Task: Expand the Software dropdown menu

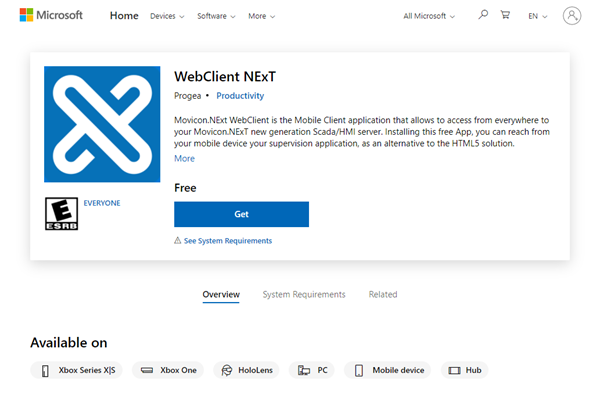Action: [216, 16]
